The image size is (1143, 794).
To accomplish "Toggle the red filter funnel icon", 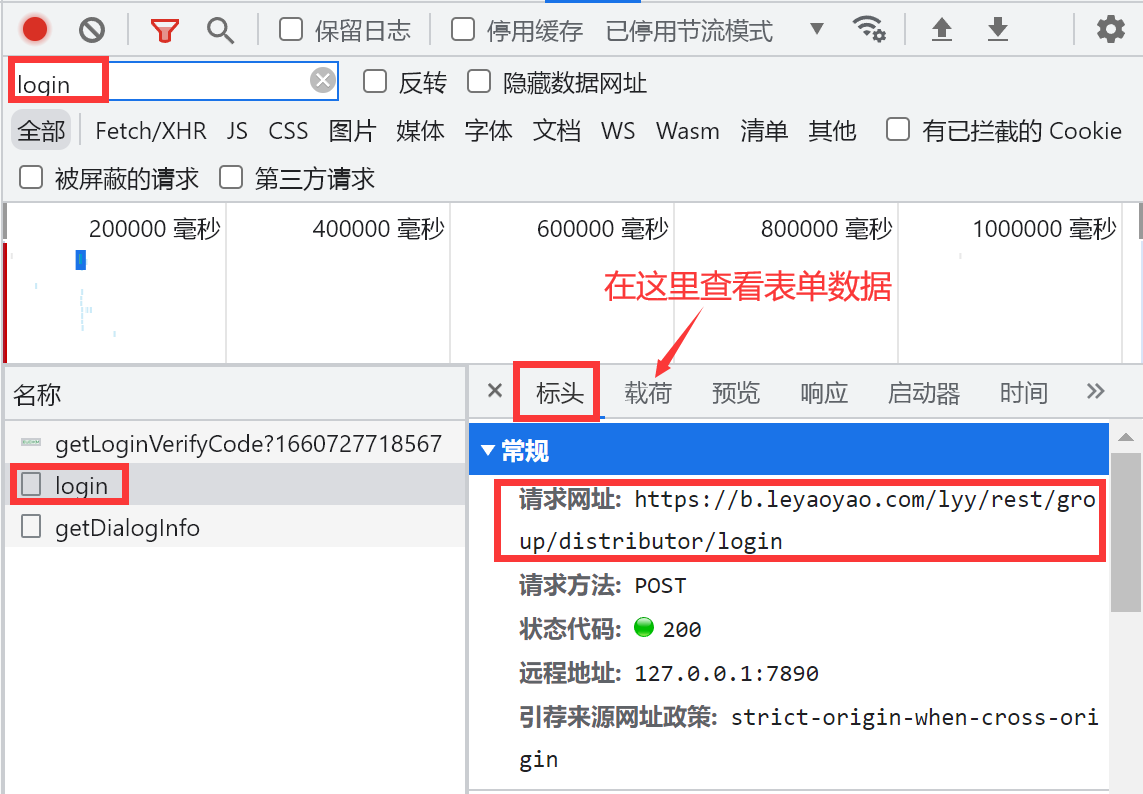I will pos(164,30).
